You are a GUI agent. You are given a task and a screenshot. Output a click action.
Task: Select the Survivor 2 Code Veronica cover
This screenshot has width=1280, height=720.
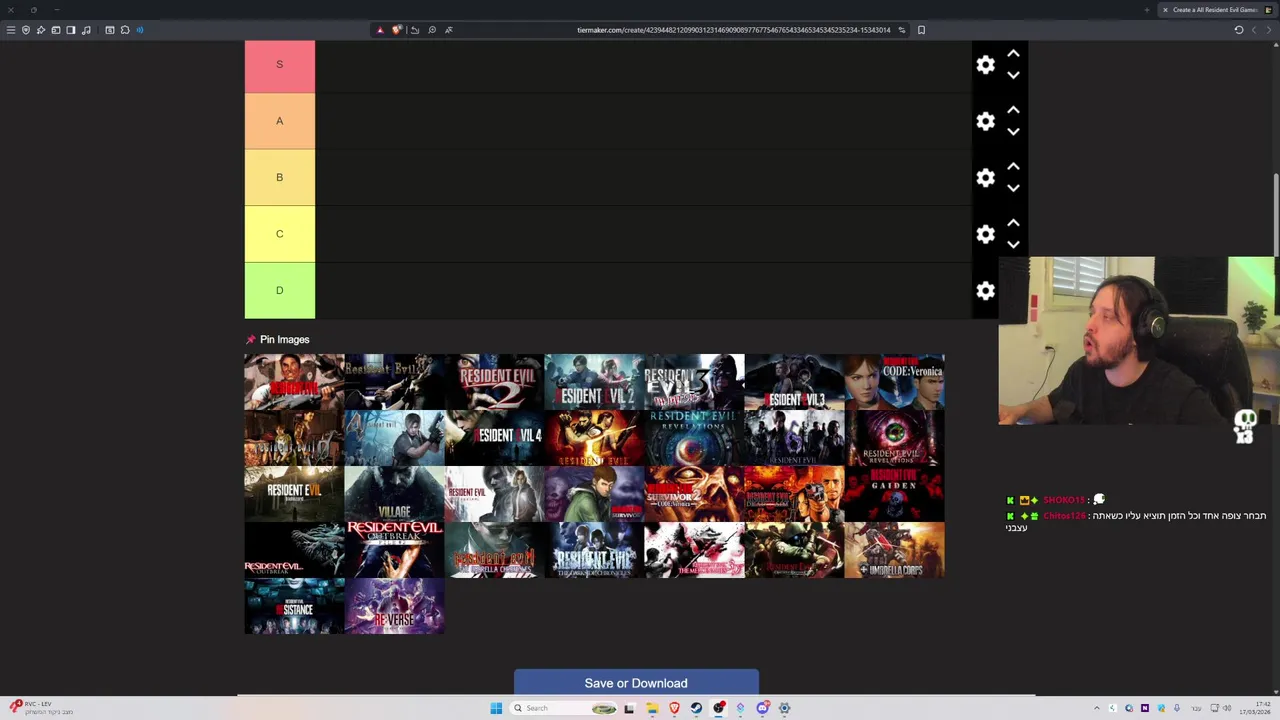pyautogui.click(x=694, y=494)
